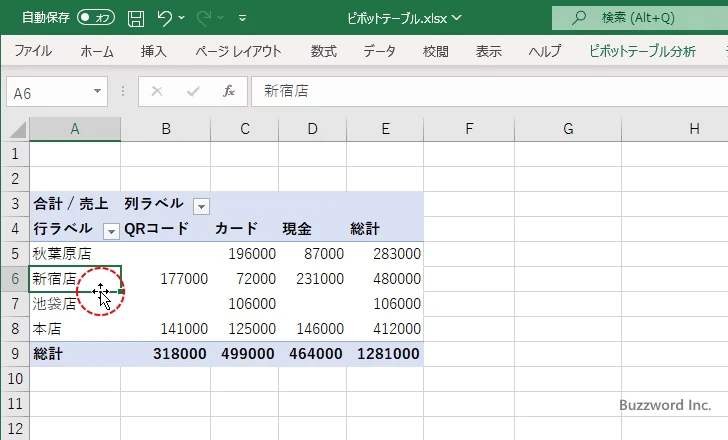Open the ファイル menu
Screen dimensions: 728x440
tap(33, 52)
